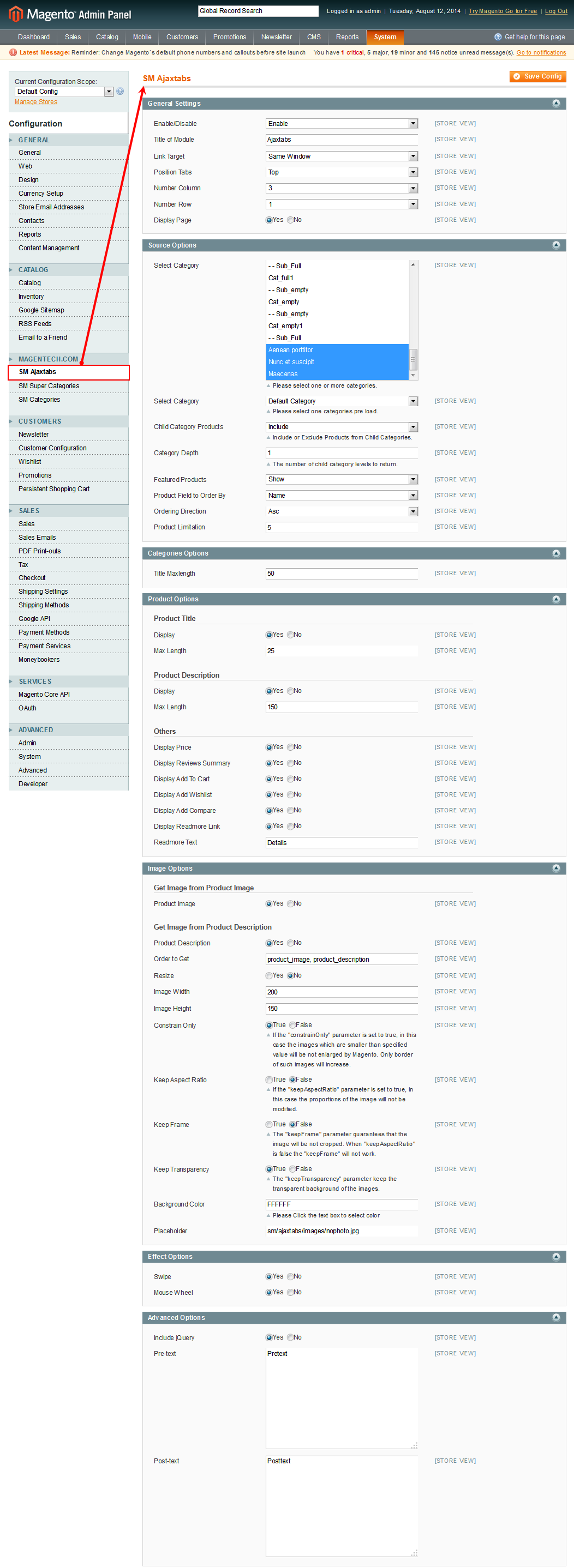Collapse Product Options section via arrow icon
Screen dimensions: 574x1568
[x=555, y=600]
